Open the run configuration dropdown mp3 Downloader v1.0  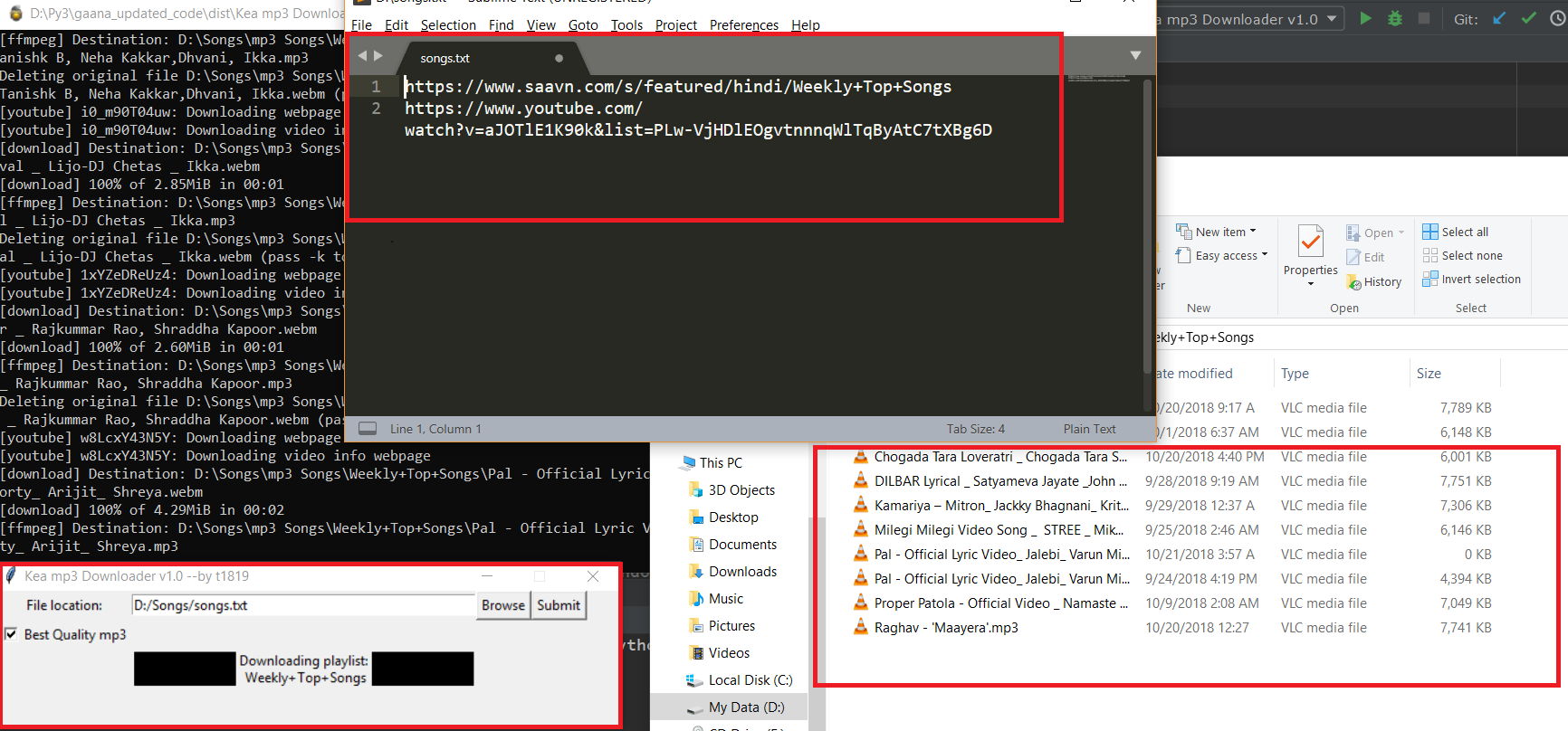[1252, 19]
